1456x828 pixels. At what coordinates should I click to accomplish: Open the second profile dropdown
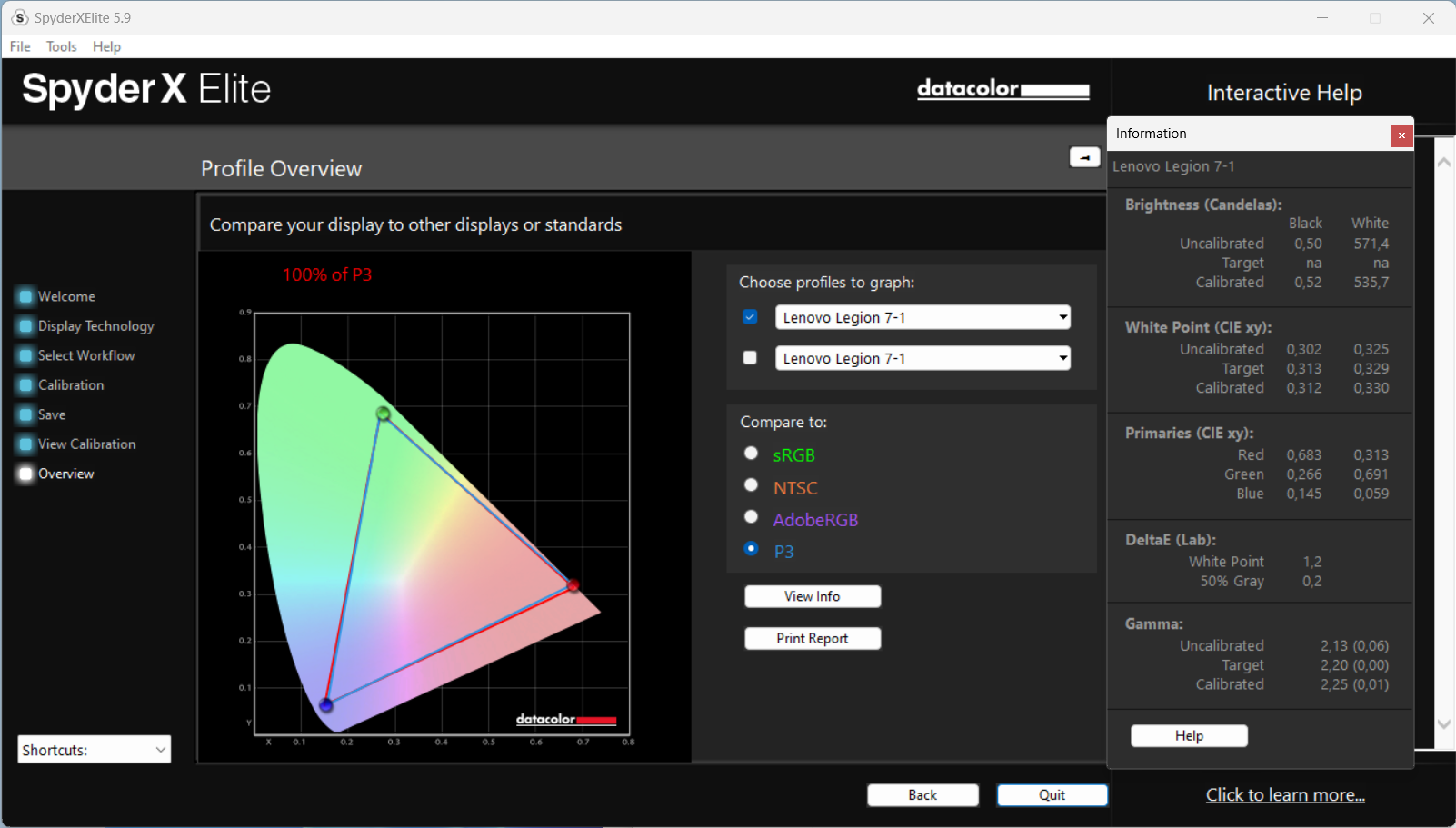tap(922, 358)
